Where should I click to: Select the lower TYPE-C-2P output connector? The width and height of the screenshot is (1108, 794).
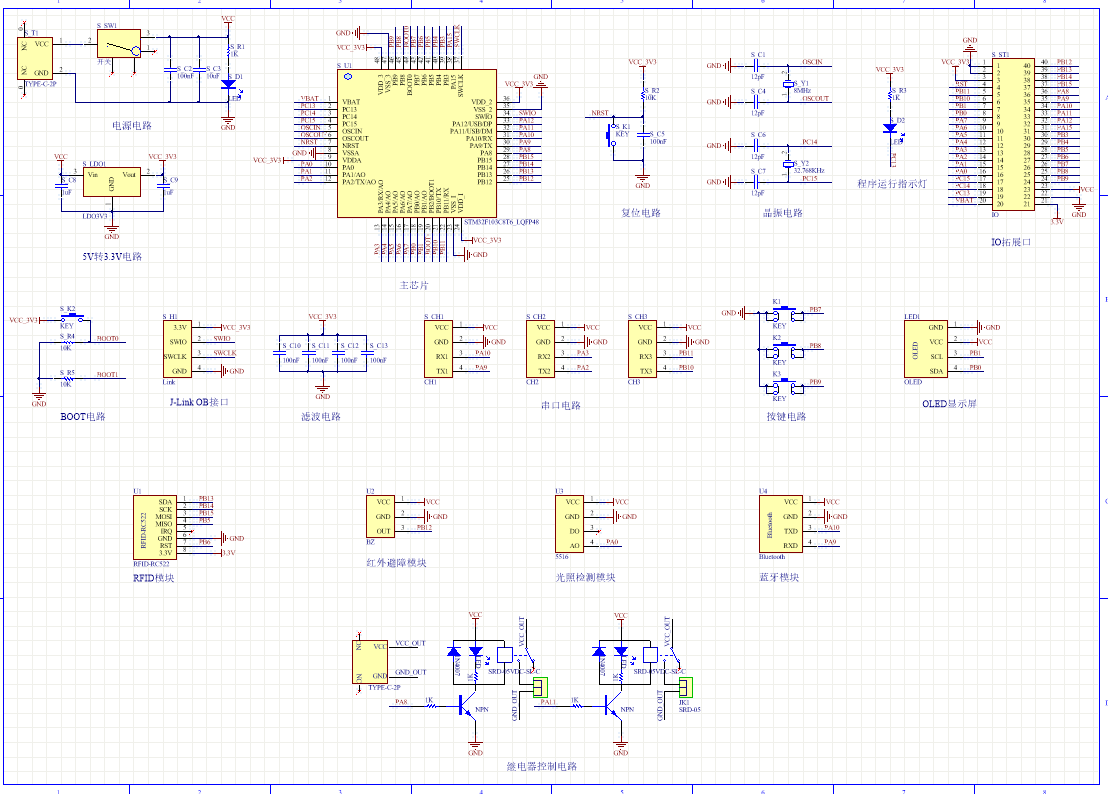(x=370, y=662)
